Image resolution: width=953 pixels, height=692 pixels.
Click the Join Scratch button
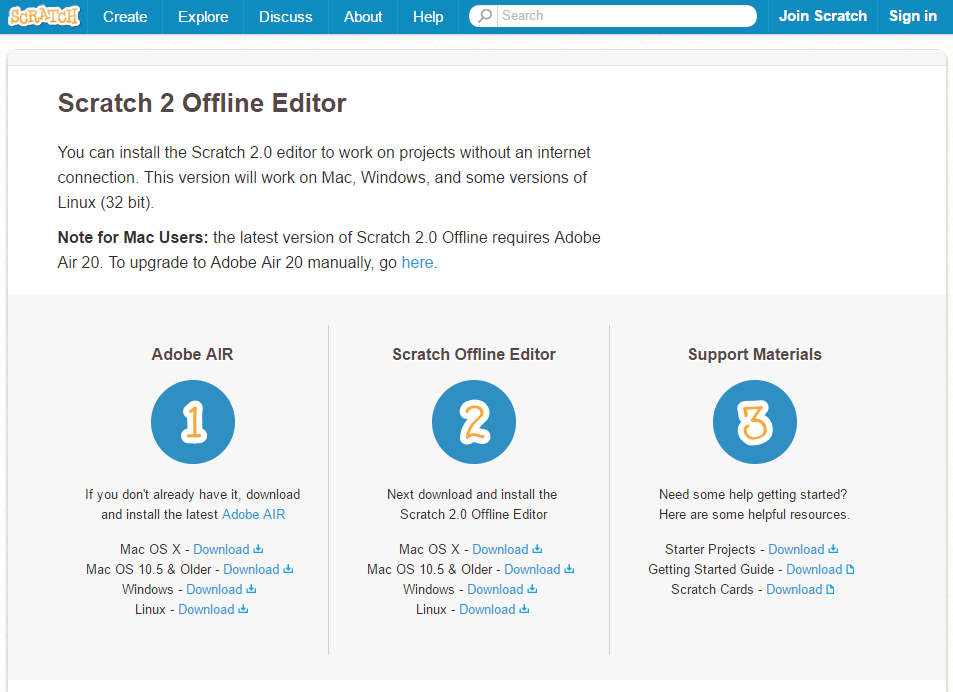point(823,16)
